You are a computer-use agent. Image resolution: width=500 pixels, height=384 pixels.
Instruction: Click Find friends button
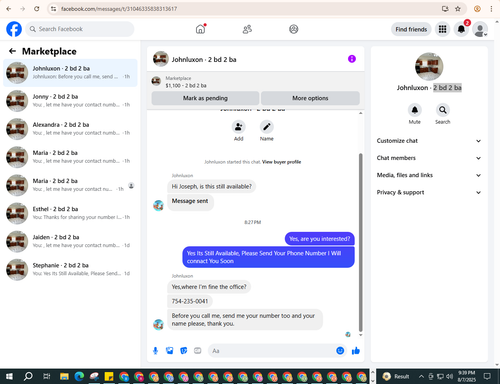click(x=411, y=29)
